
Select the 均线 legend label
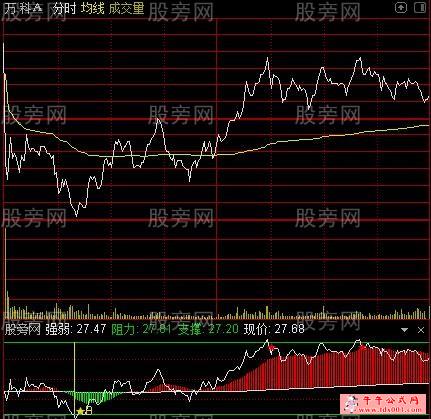(x=92, y=8)
